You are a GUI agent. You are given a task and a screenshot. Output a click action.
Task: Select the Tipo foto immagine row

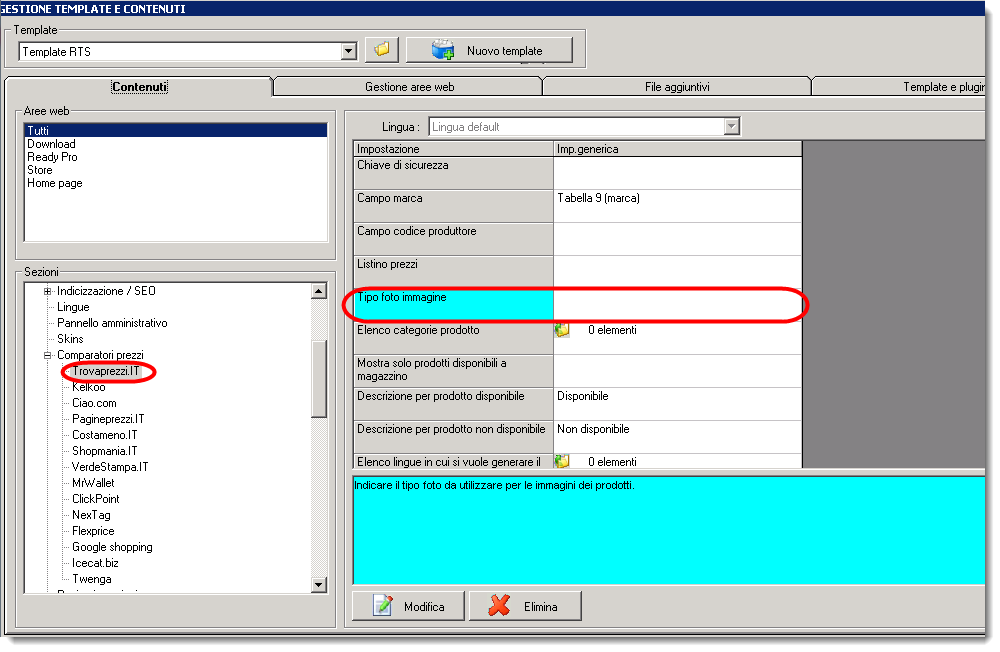click(577, 305)
